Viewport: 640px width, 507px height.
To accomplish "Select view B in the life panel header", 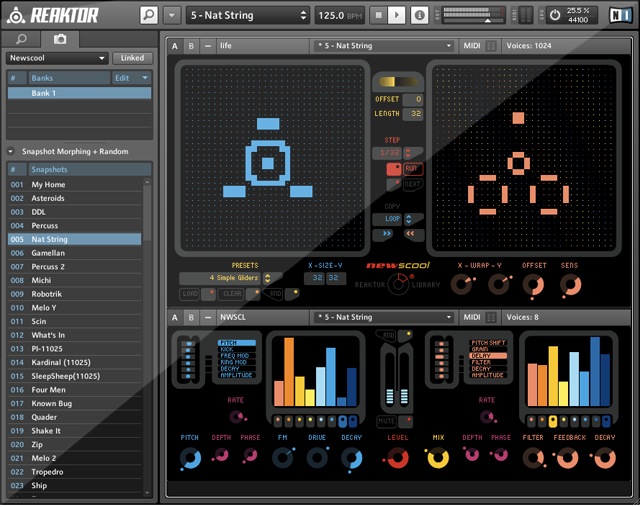I will [x=191, y=46].
